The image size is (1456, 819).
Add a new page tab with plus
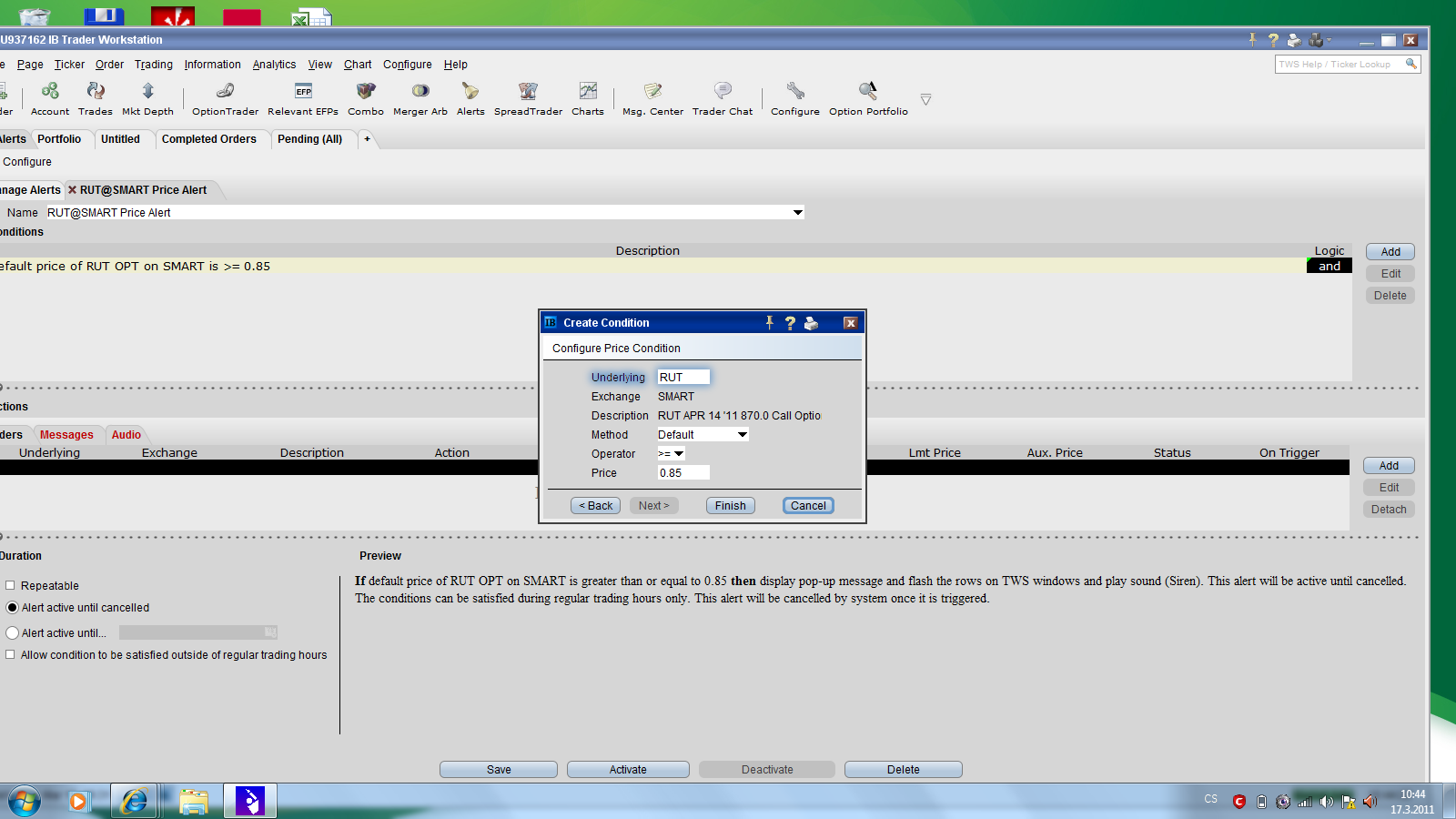pyautogui.click(x=367, y=139)
